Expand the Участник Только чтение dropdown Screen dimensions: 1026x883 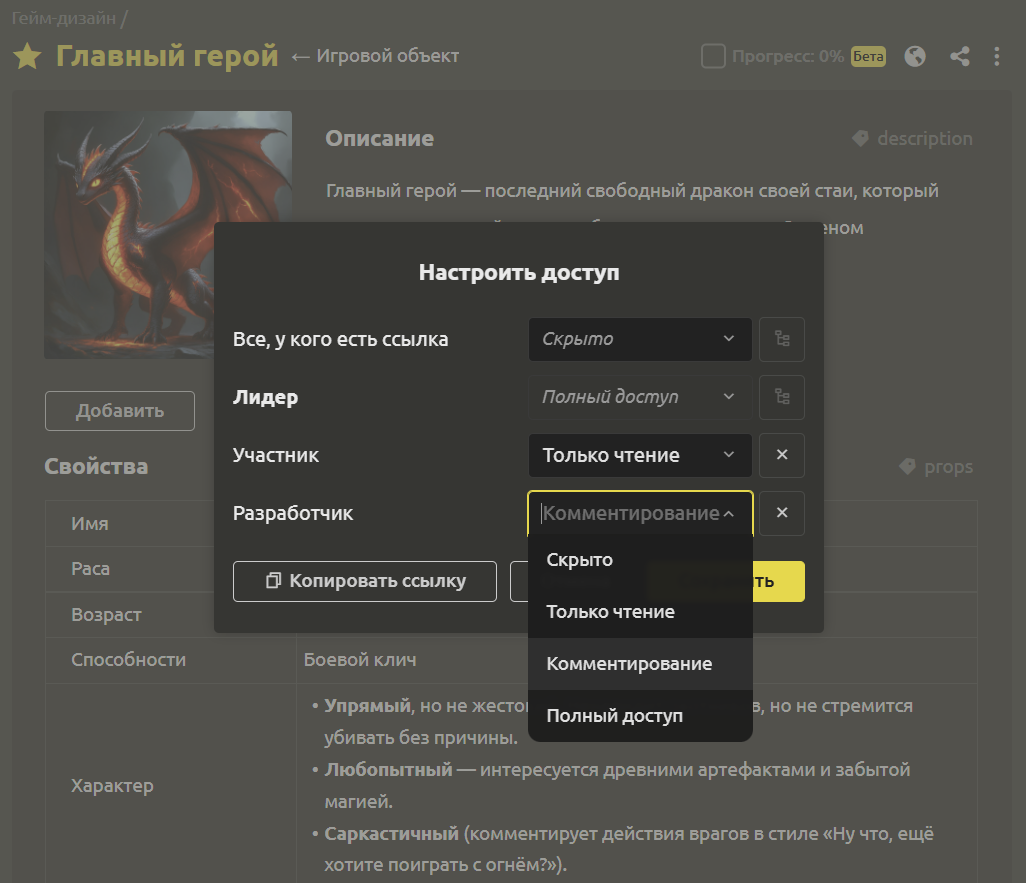pyautogui.click(x=640, y=455)
